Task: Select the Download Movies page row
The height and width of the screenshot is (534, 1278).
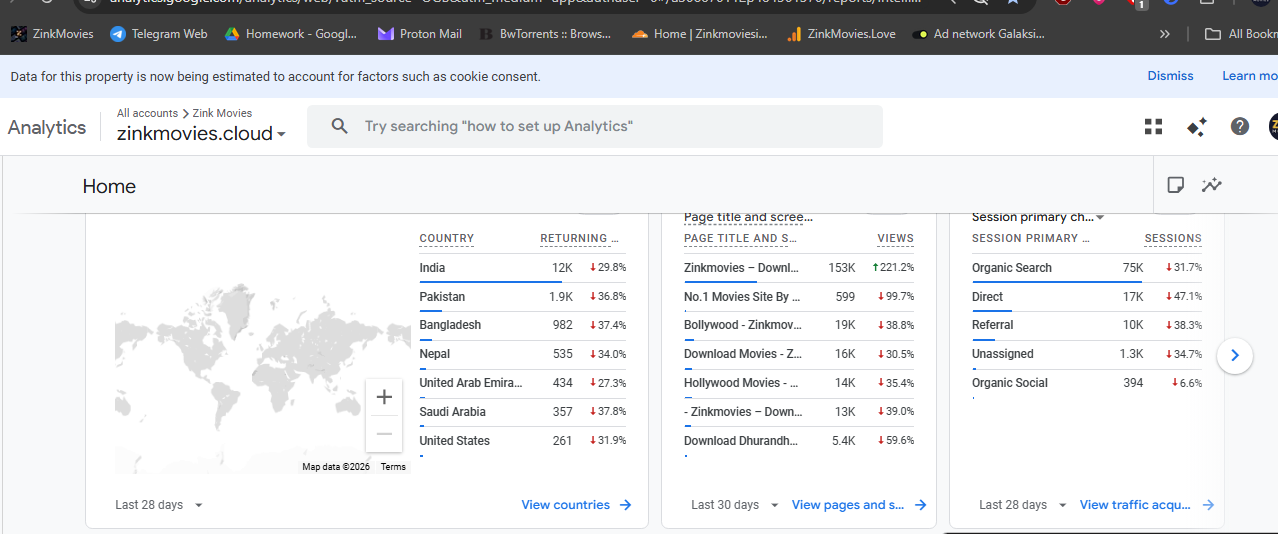Action: pos(799,354)
